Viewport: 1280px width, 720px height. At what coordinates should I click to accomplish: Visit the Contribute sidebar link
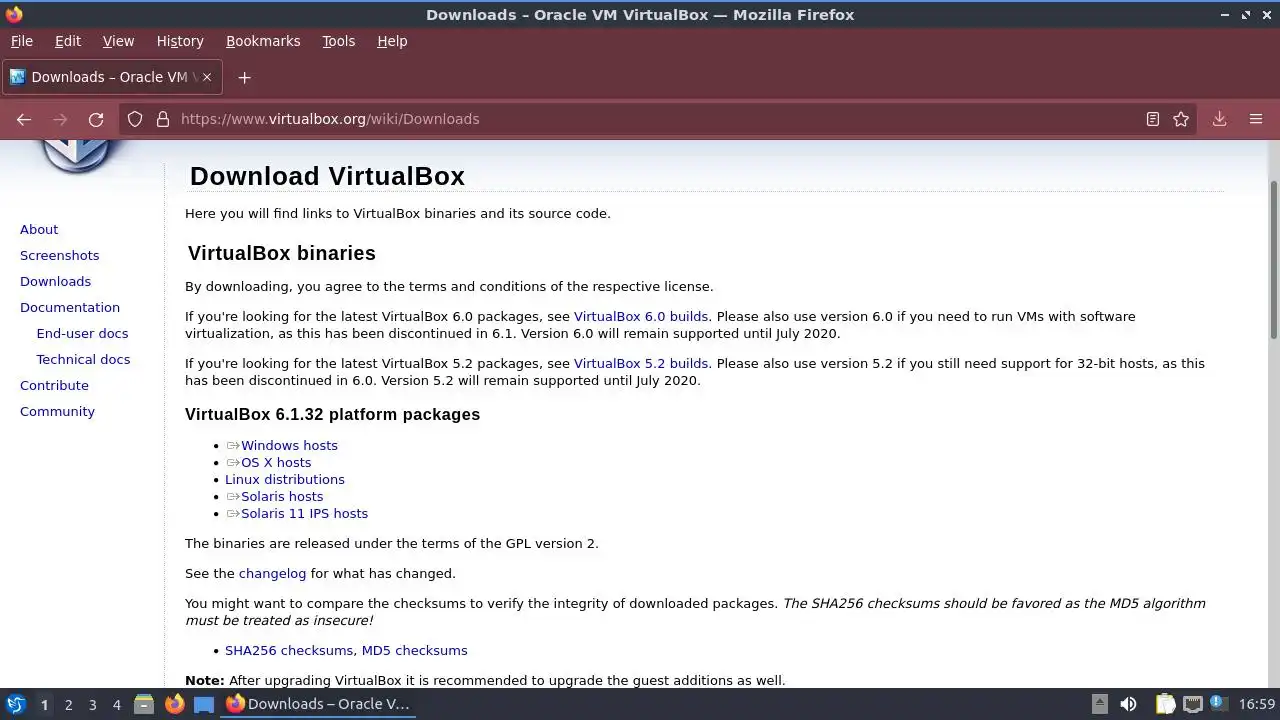point(54,385)
